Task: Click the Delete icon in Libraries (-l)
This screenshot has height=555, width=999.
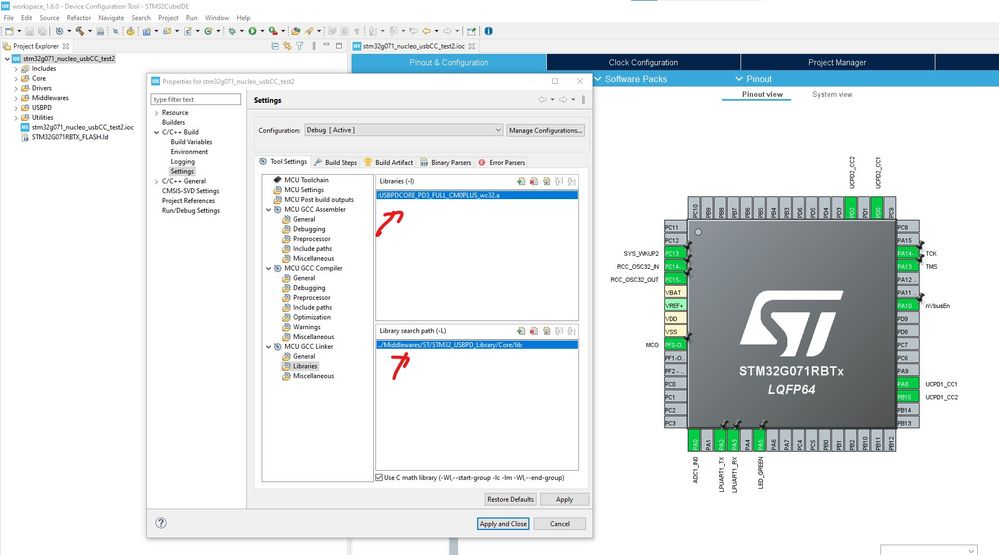Action: point(534,181)
